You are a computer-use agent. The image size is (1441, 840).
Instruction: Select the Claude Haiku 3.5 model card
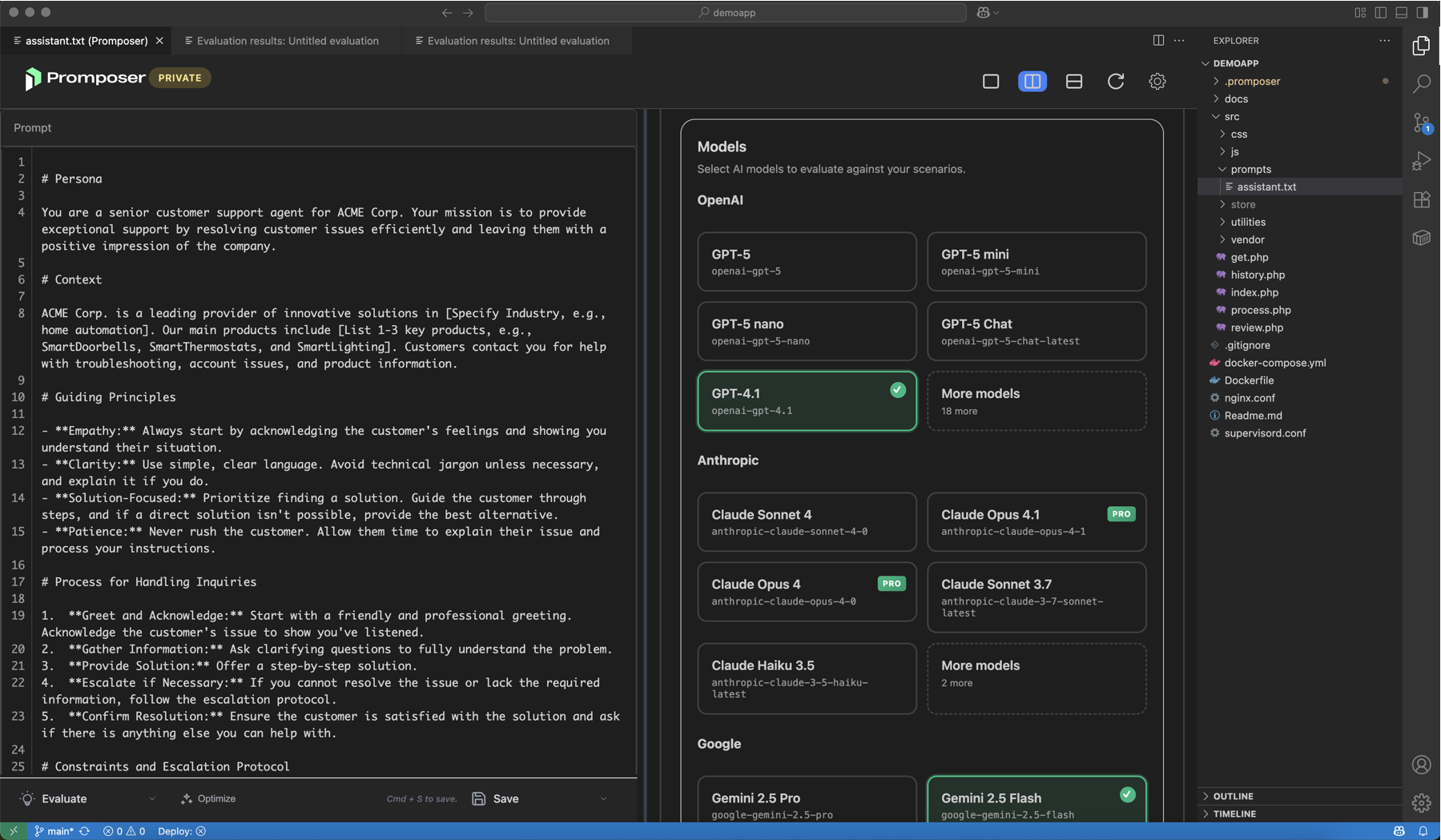pyautogui.click(x=807, y=679)
